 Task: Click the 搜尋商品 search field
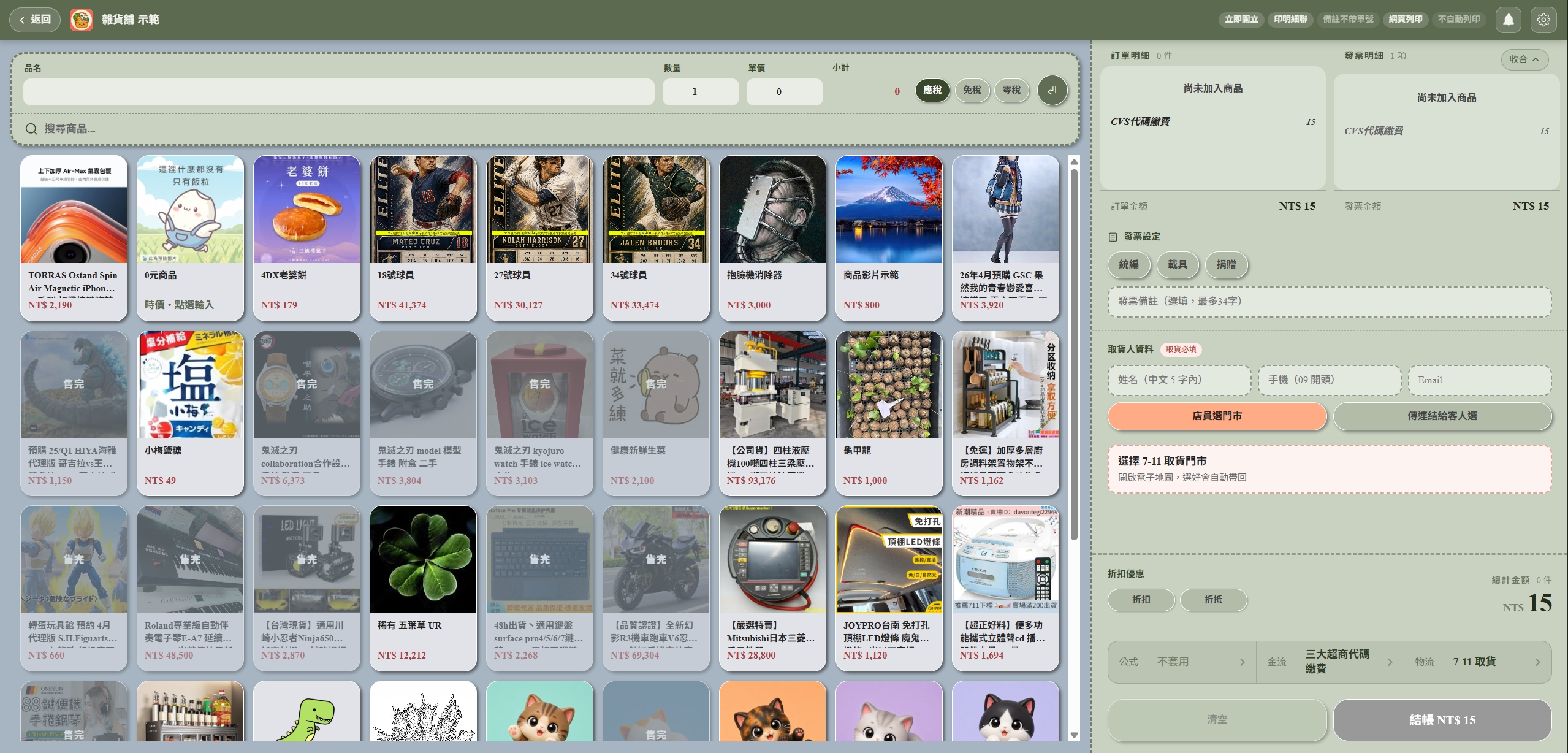(546, 129)
